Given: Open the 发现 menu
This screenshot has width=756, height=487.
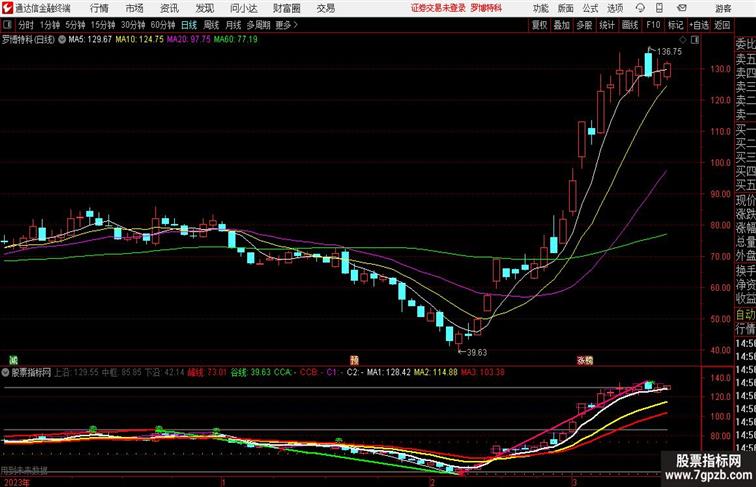Looking at the screenshot, I should coord(204,8).
